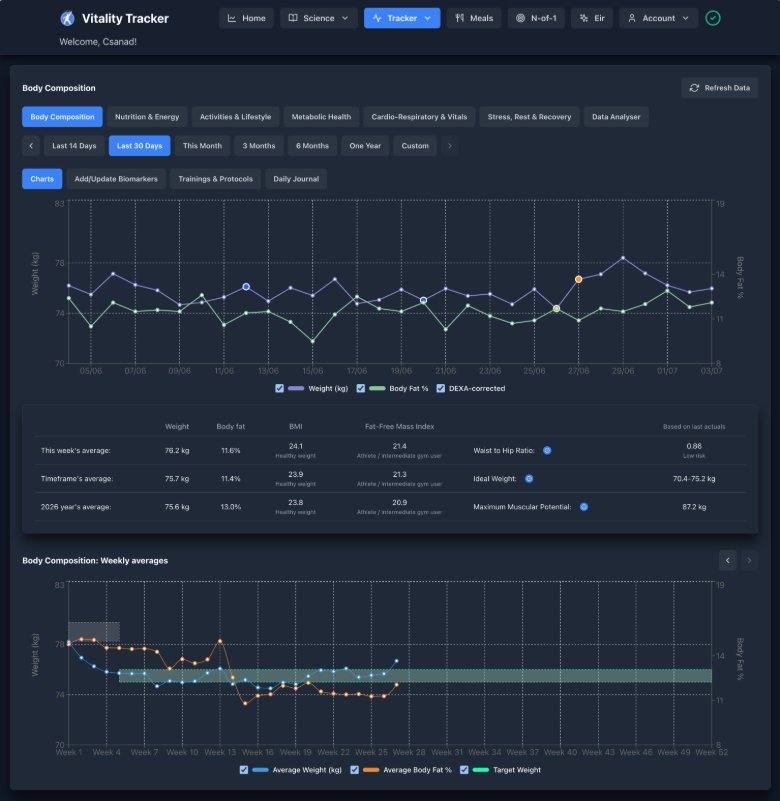780x801 pixels.
Task: Select Custom timeframe
Action: click(x=415, y=146)
